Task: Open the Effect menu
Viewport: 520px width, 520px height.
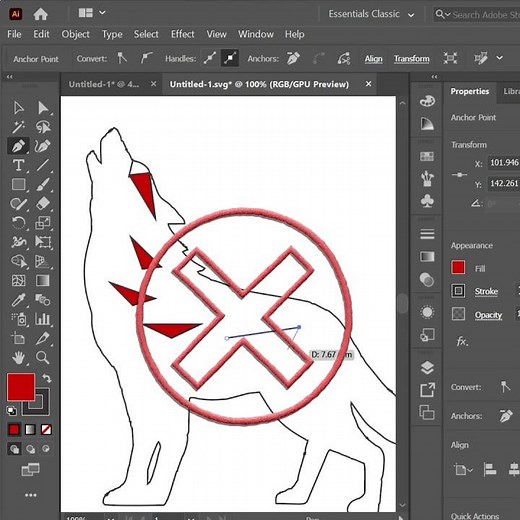Action: (182, 34)
